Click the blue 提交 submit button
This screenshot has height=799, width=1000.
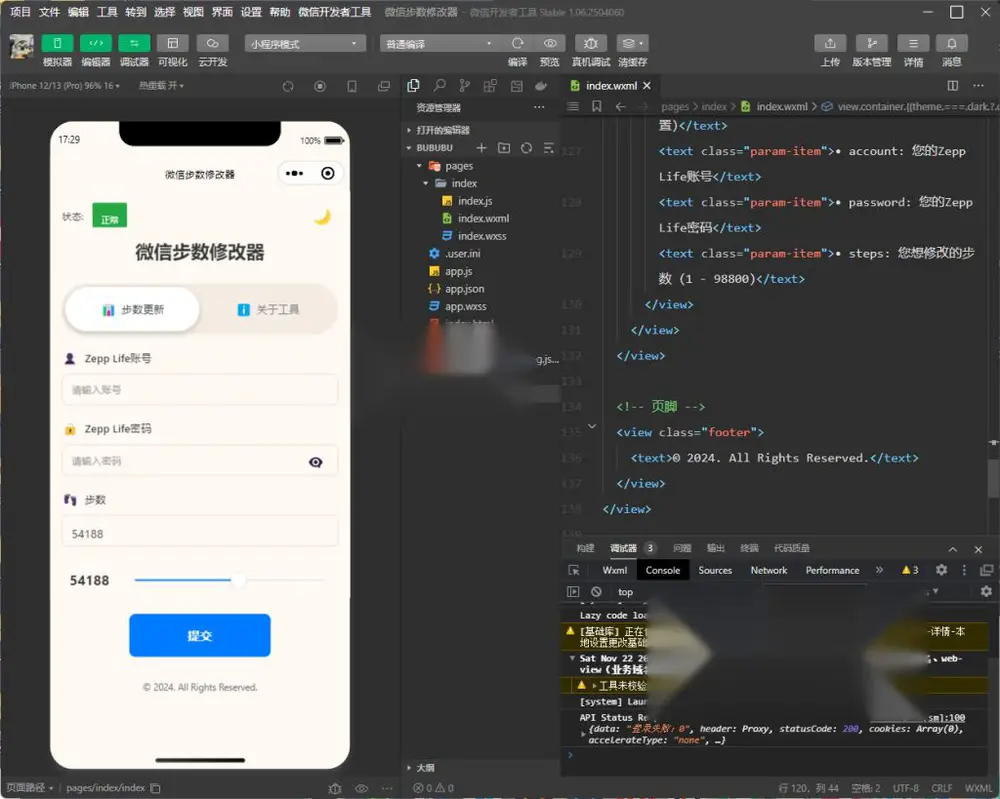tap(200, 635)
